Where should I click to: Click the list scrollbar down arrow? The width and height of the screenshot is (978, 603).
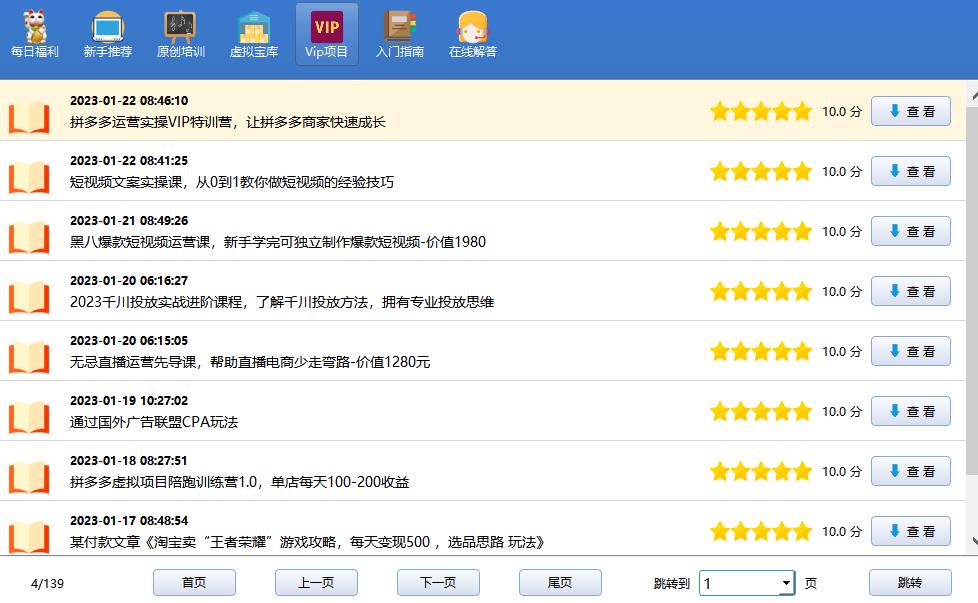(x=973, y=541)
